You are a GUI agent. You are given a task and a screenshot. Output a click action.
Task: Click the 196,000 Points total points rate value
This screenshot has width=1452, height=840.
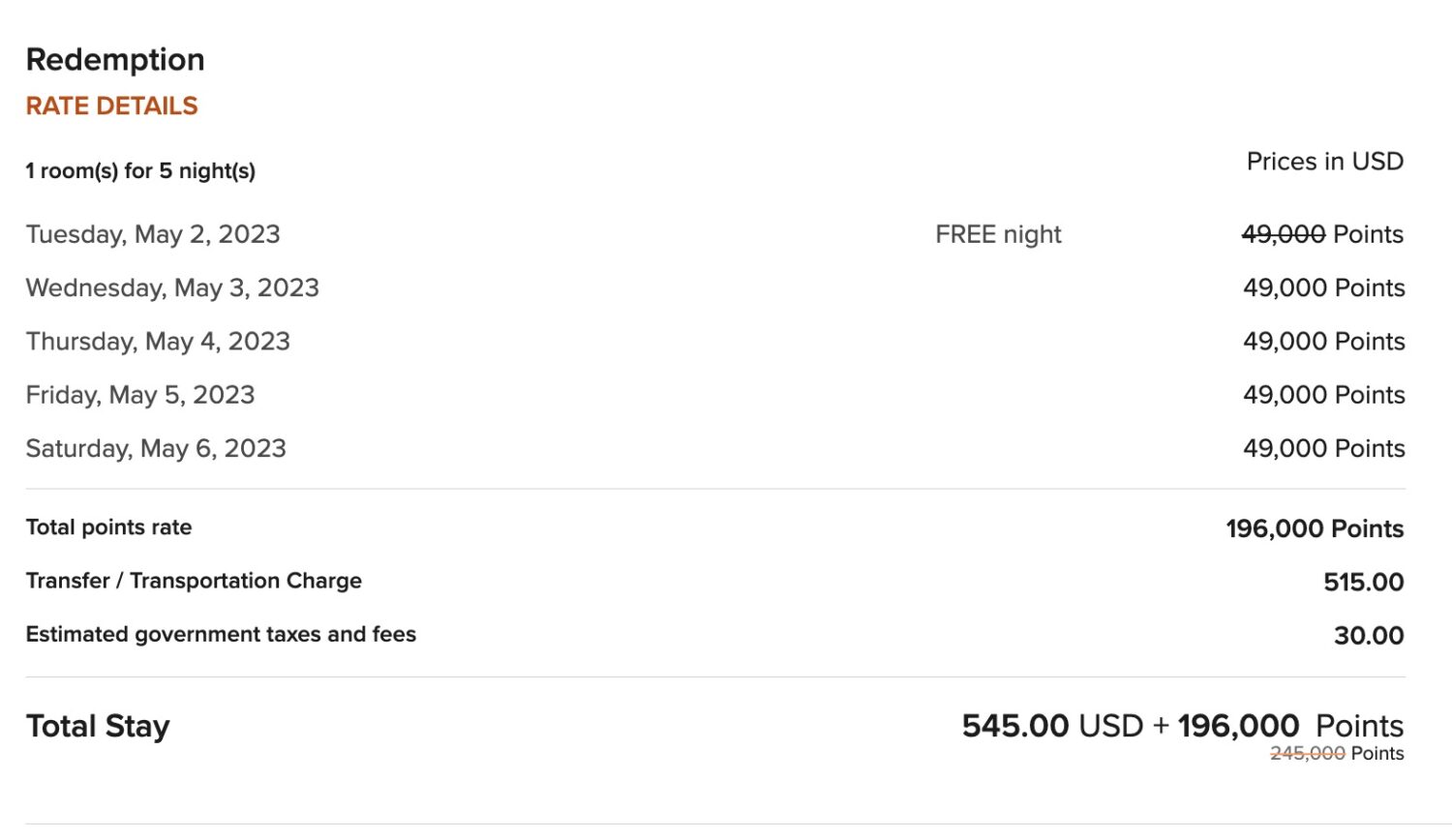[1315, 528]
